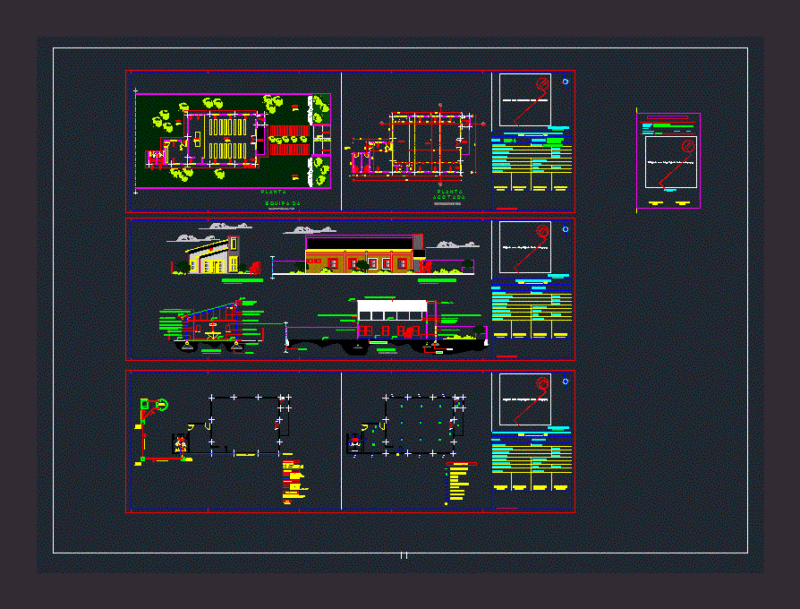Click the blue north circle in the top sheet
Image resolution: width=800 pixels, height=609 pixels.
[565, 82]
